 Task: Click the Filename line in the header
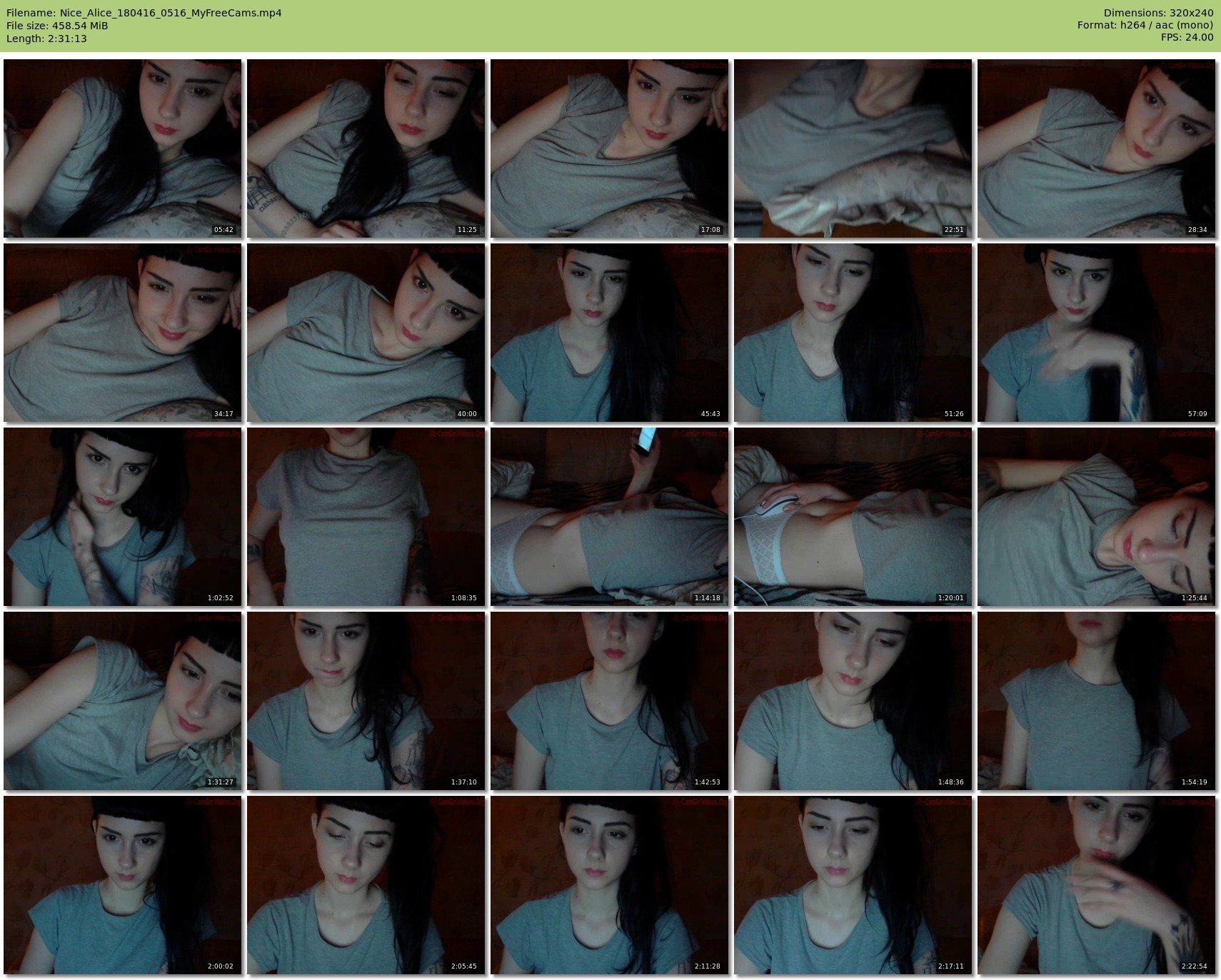point(144,13)
